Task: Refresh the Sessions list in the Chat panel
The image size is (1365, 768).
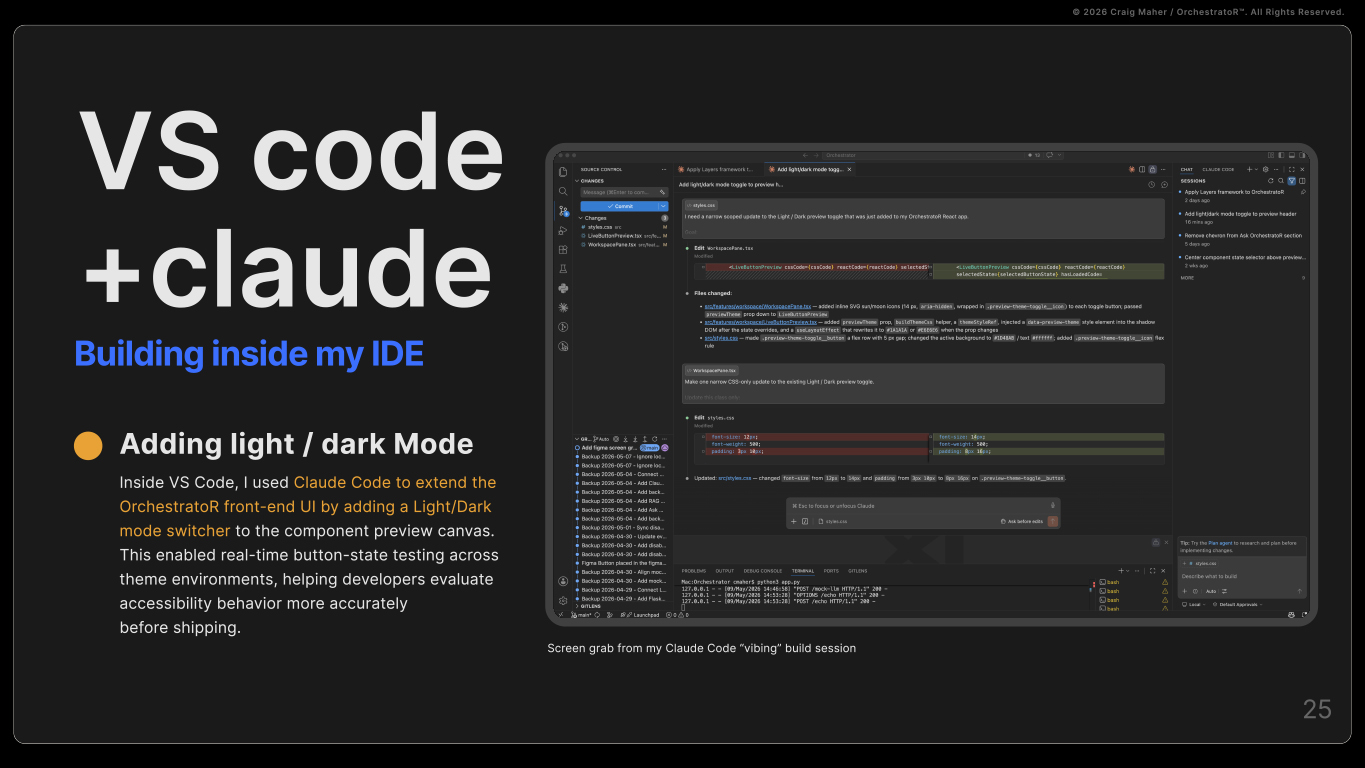Action: coord(1271,181)
